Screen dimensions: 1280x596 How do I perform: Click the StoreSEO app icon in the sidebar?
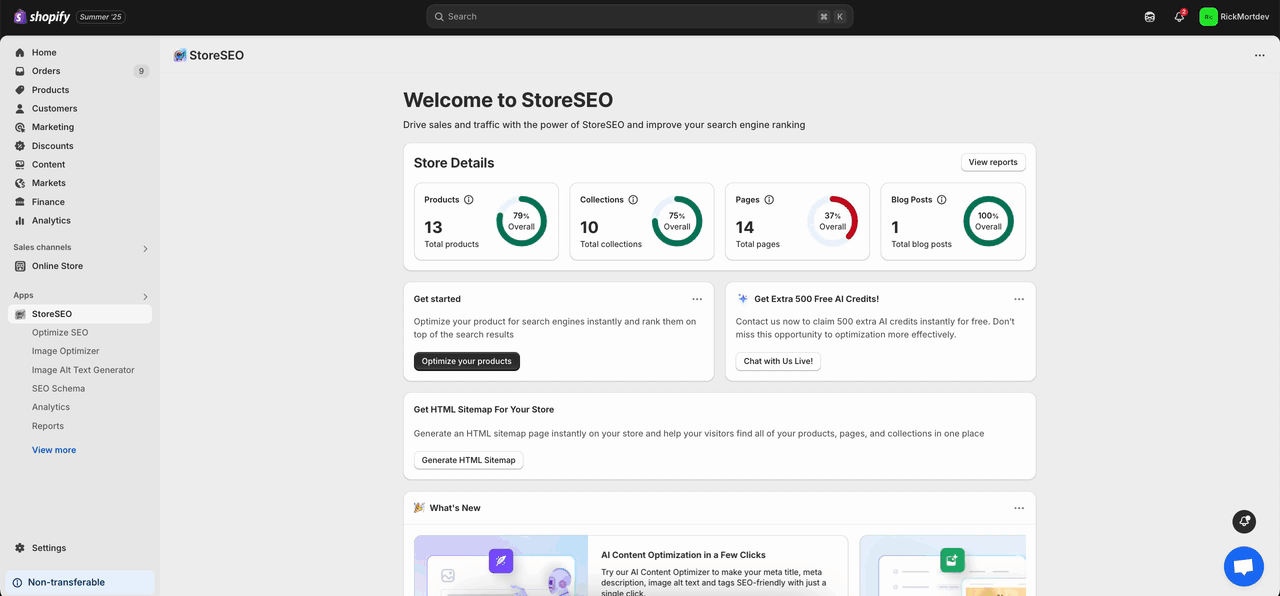coord(20,314)
